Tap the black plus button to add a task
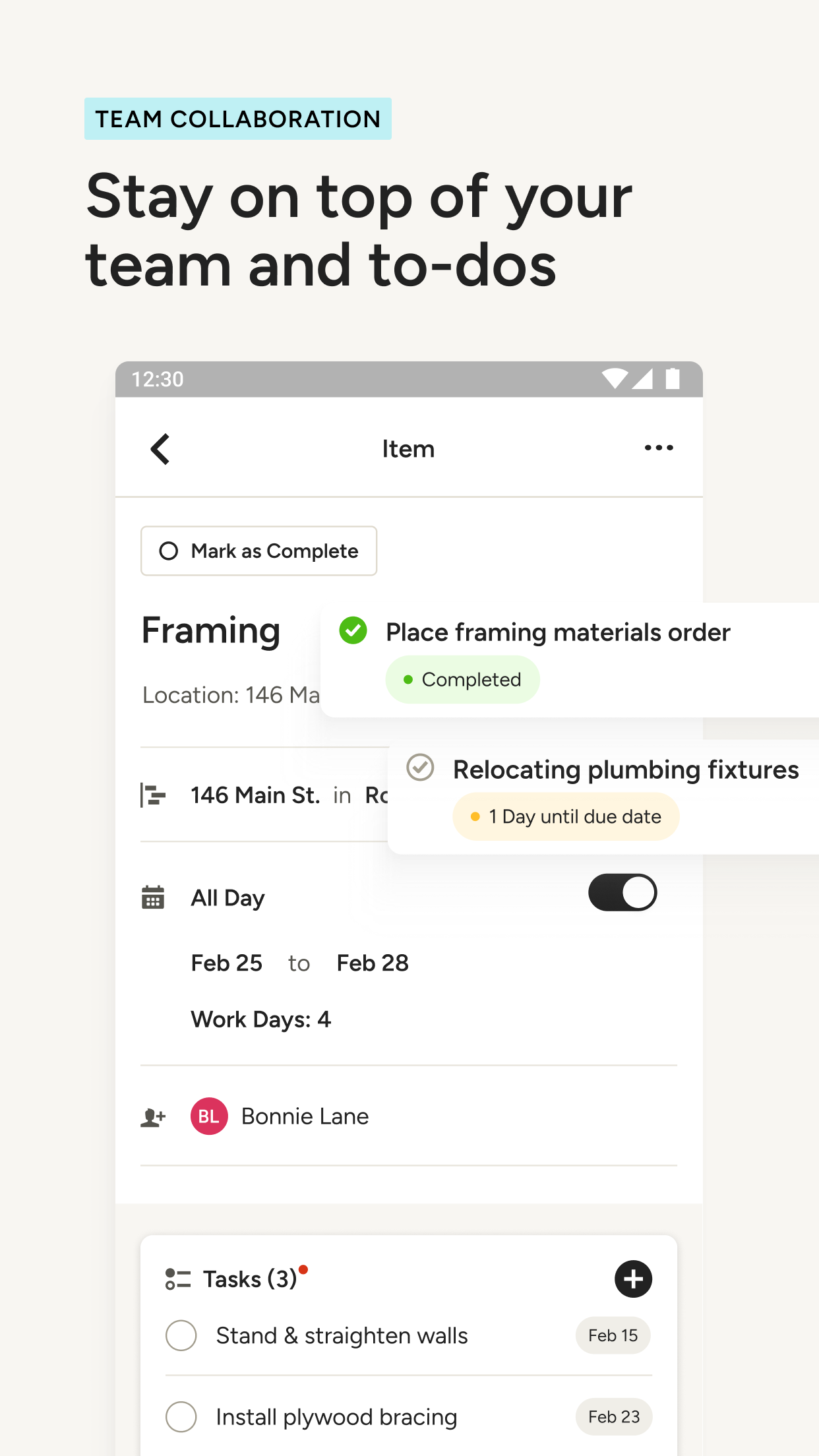819x1456 pixels. point(632,1279)
